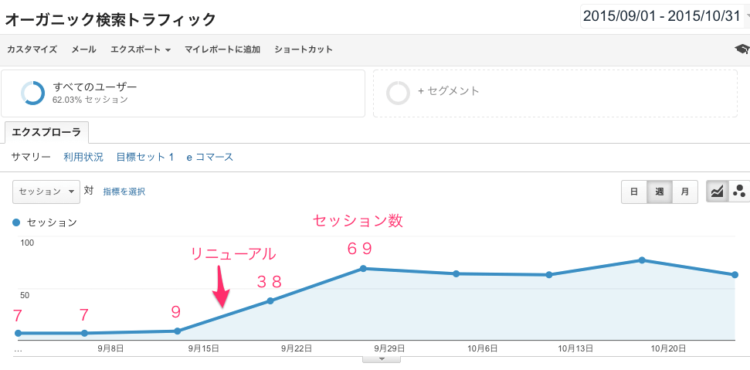The width and height of the screenshot is (750, 370).
Task: Open the エクスプローラ tab
Action: pyautogui.click(x=46, y=132)
